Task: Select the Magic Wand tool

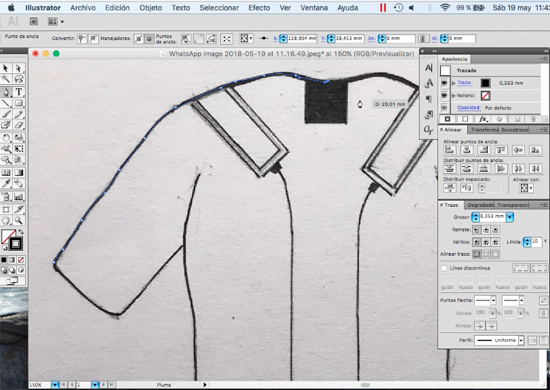Action: [x=6, y=79]
